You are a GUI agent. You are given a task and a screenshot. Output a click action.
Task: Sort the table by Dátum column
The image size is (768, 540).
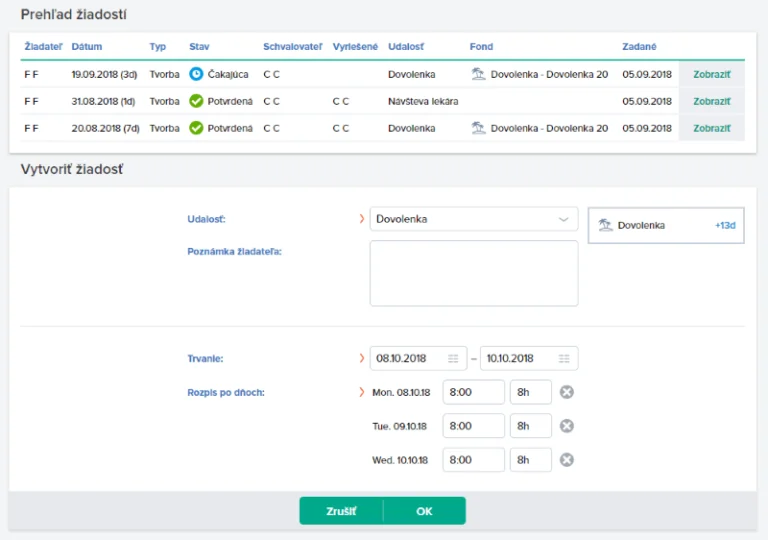(87, 47)
